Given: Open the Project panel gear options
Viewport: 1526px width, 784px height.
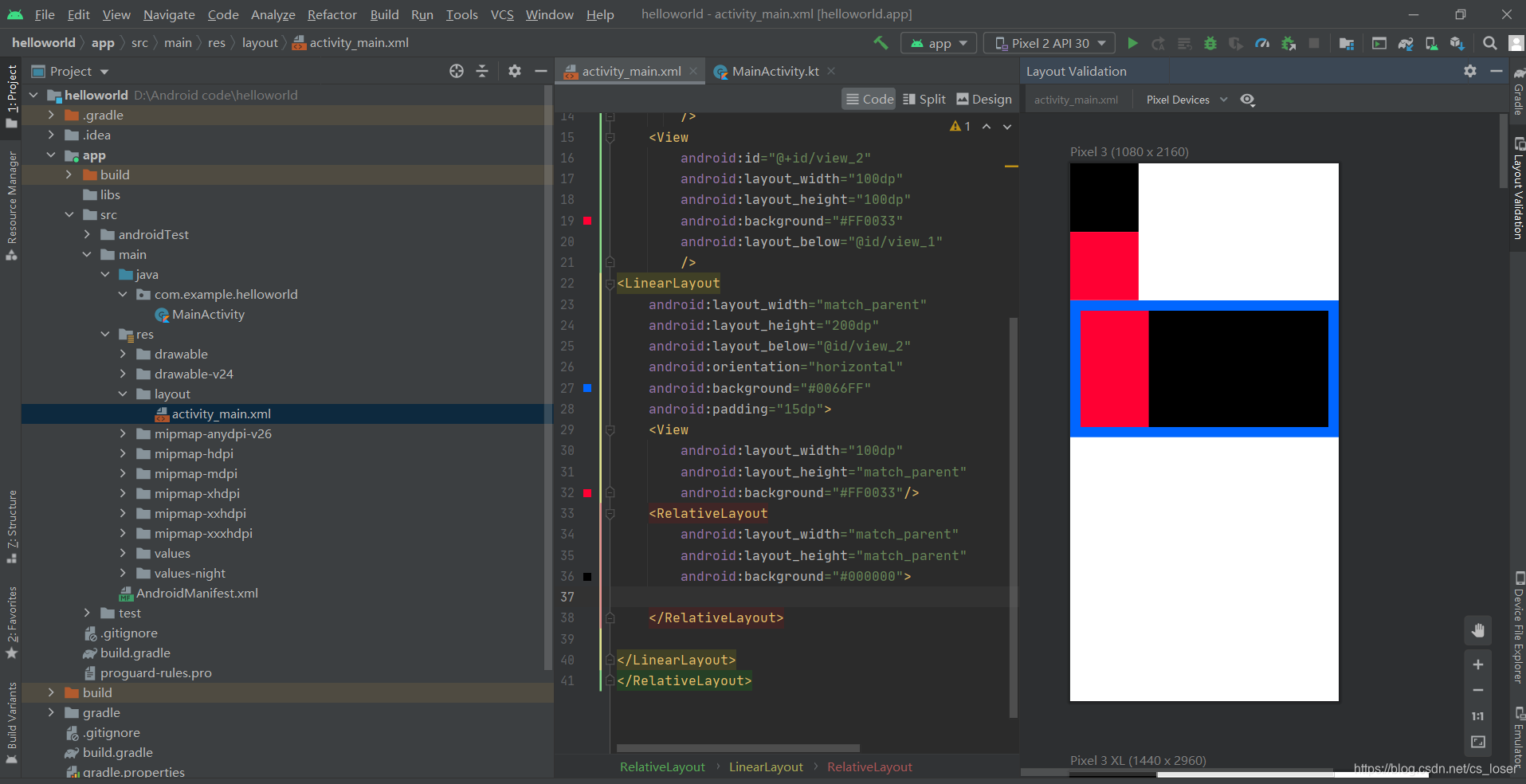Looking at the screenshot, I should point(515,71).
